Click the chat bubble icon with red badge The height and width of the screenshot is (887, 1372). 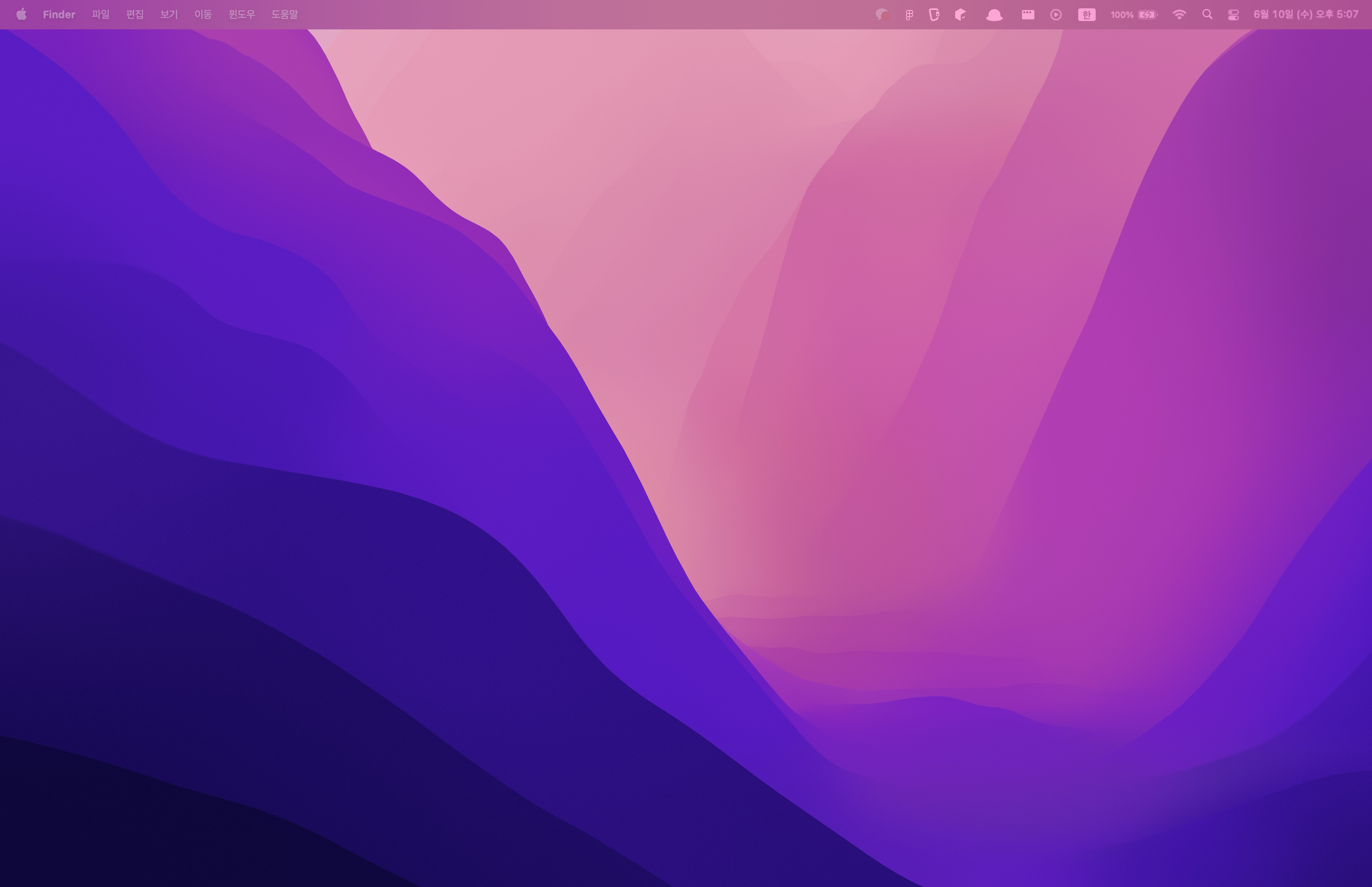pos(883,15)
